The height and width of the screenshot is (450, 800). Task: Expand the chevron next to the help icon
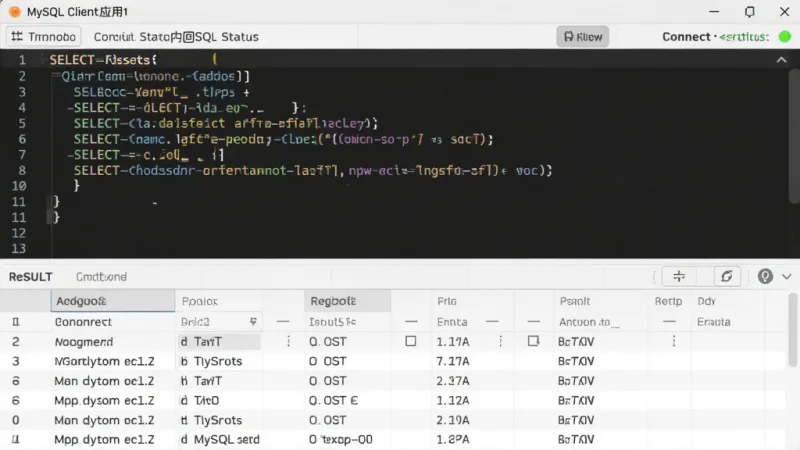coord(786,277)
